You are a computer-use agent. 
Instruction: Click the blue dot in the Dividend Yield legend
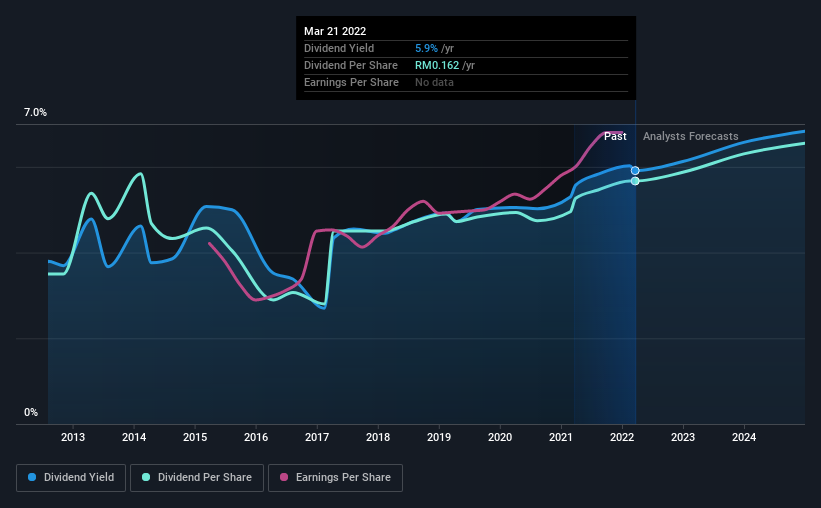(32, 477)
